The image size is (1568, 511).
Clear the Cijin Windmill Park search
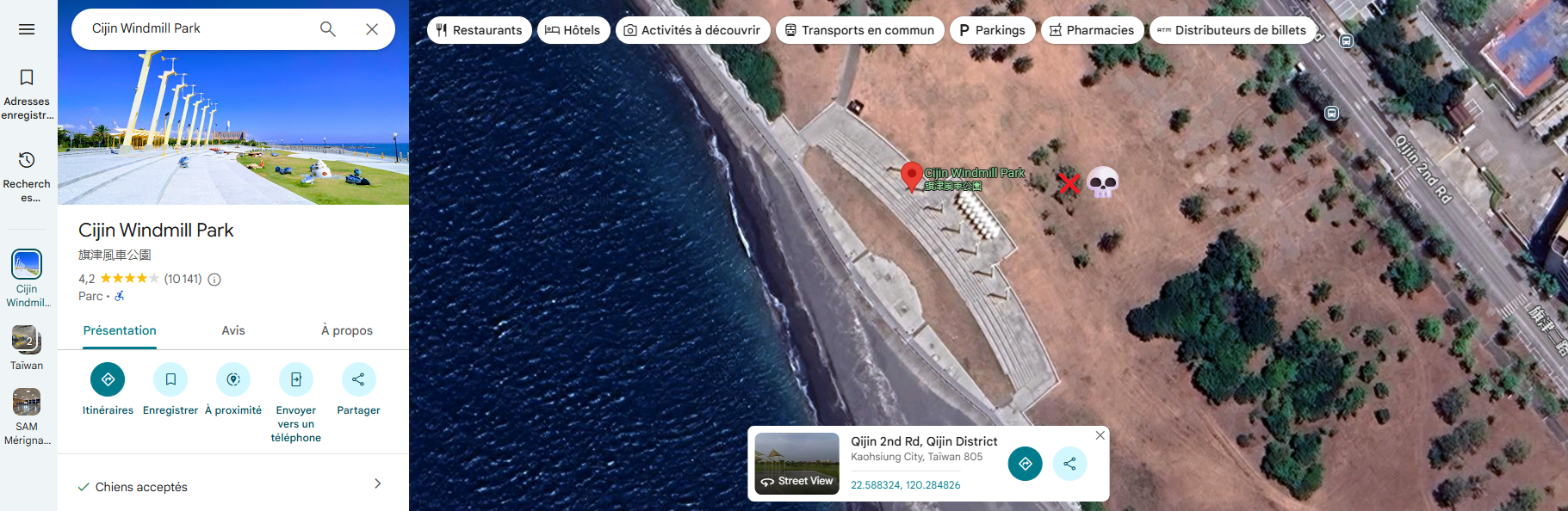[x=372, y=29]
